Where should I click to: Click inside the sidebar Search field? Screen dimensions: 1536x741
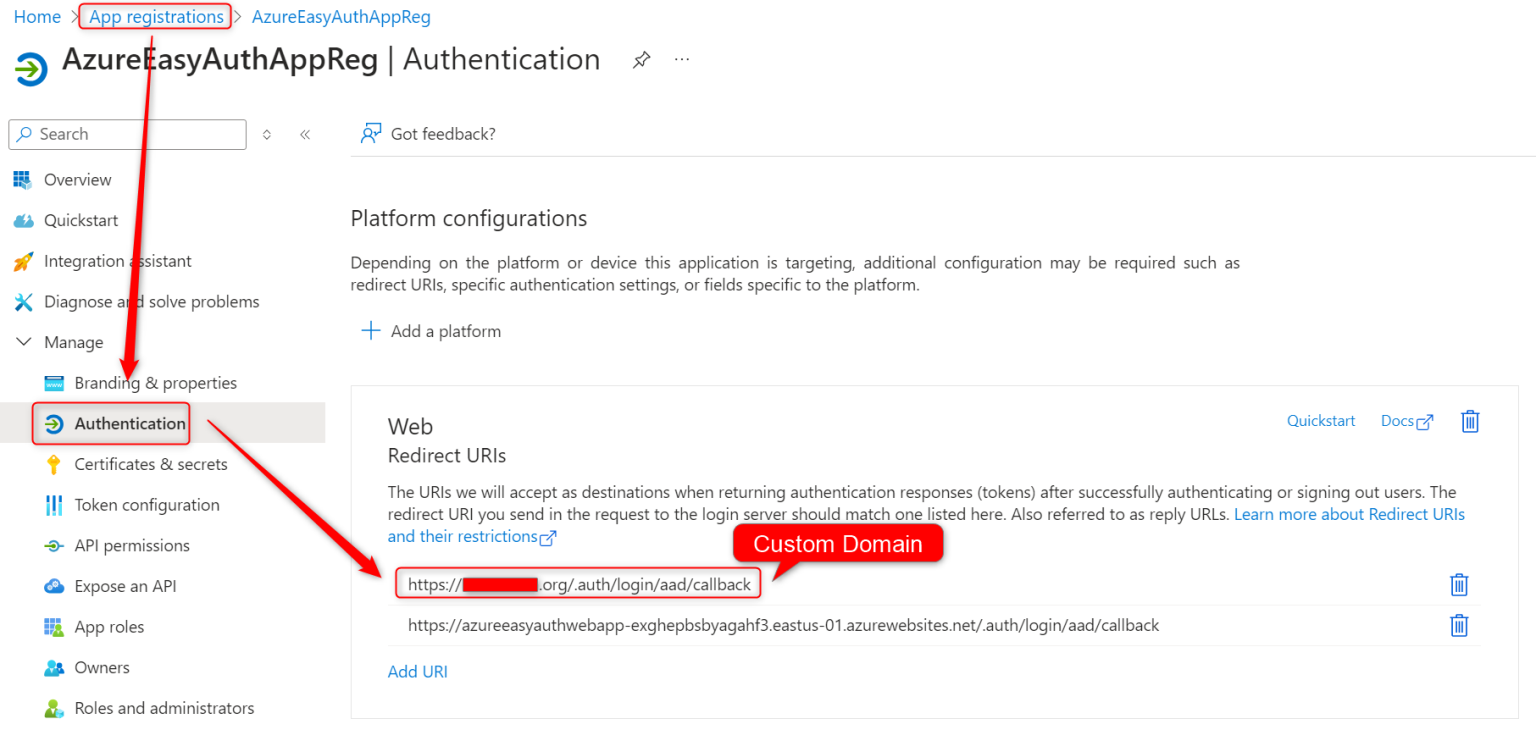coord(127,133)
